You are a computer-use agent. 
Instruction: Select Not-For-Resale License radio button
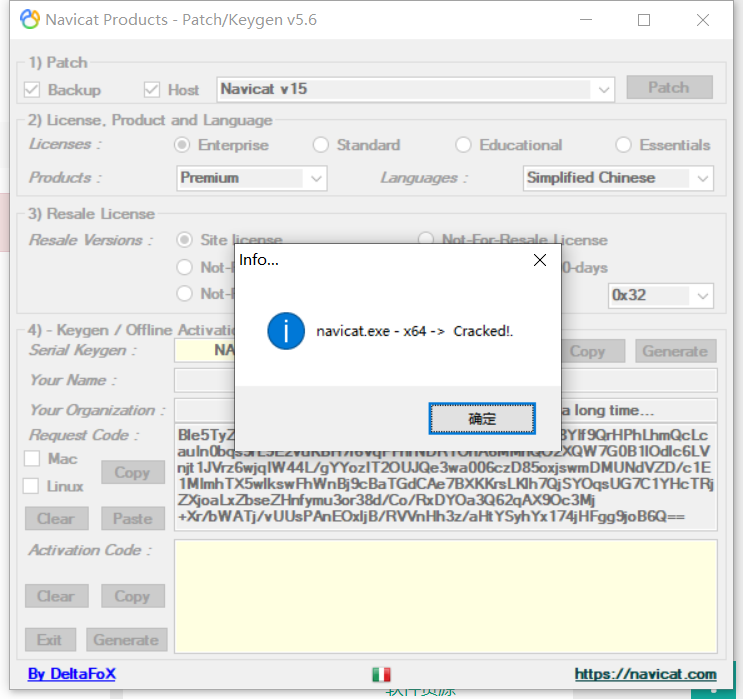coord(426,239)
